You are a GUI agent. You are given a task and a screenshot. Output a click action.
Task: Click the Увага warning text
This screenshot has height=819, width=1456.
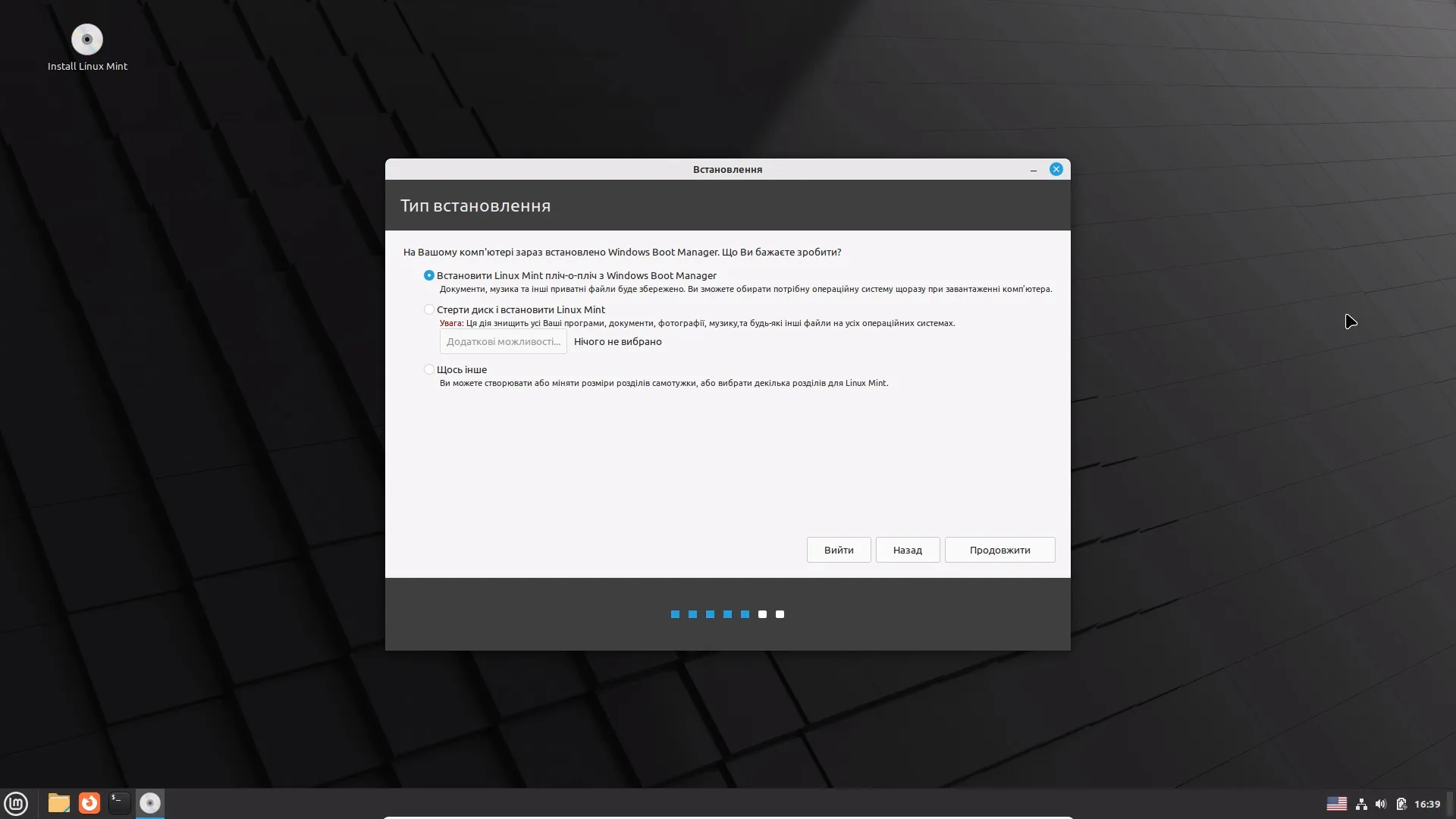[697, 323]
